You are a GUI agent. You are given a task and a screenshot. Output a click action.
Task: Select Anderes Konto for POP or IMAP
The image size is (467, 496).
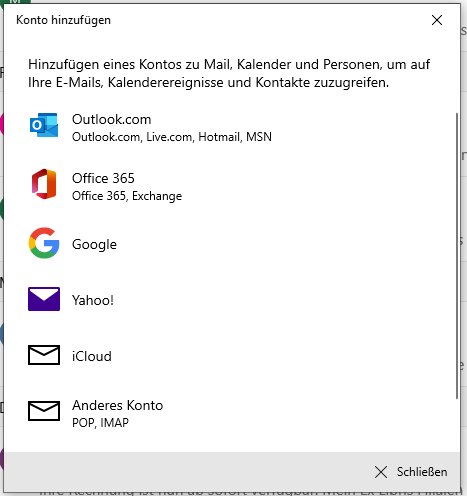pos(230,413)
